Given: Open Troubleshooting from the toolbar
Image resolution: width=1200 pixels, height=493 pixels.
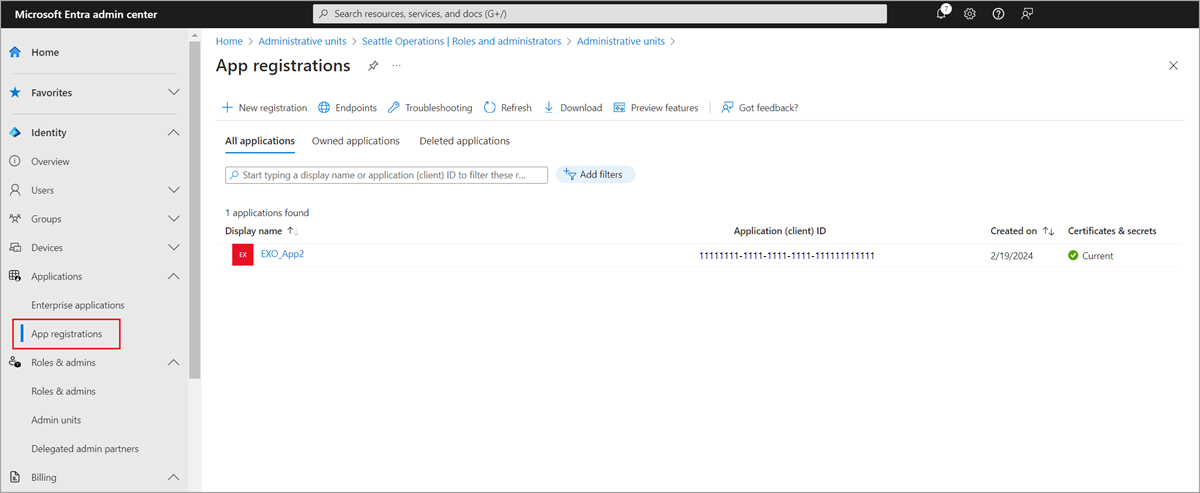Looking at the screenshot, I should coord(430,108).
